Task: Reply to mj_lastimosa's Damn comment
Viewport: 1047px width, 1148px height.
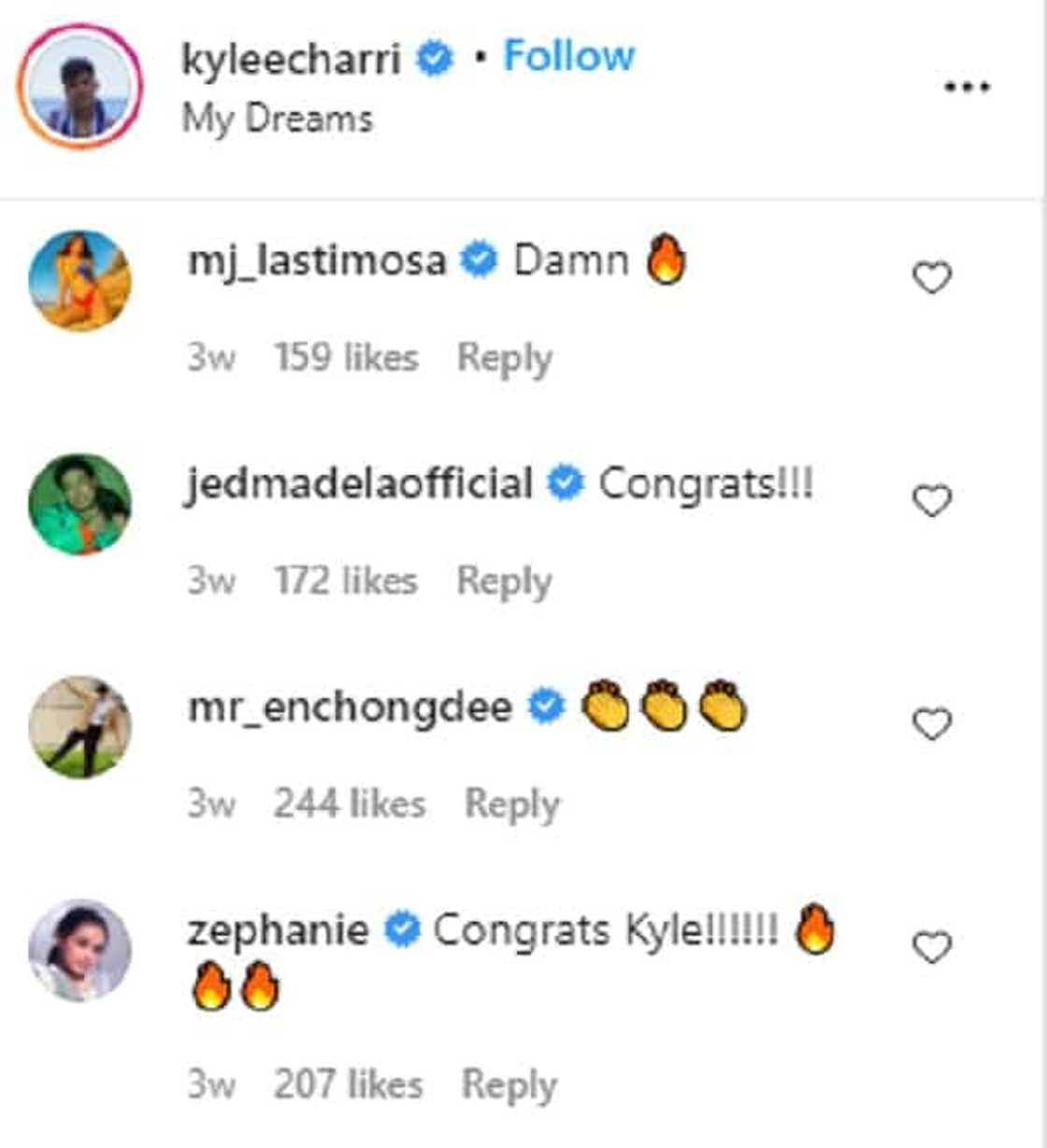Action: (x=504, y=358)
